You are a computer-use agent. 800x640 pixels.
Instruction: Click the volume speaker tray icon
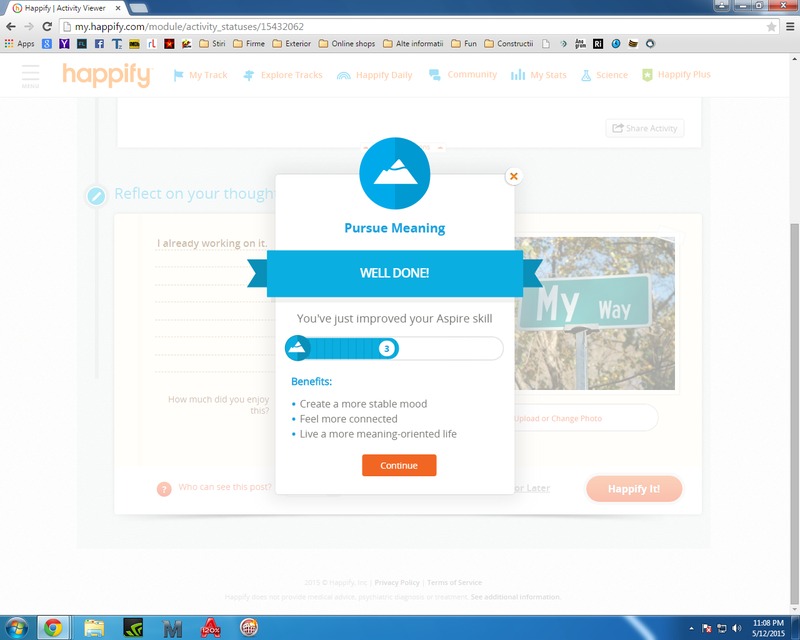(x=736, y=628)
